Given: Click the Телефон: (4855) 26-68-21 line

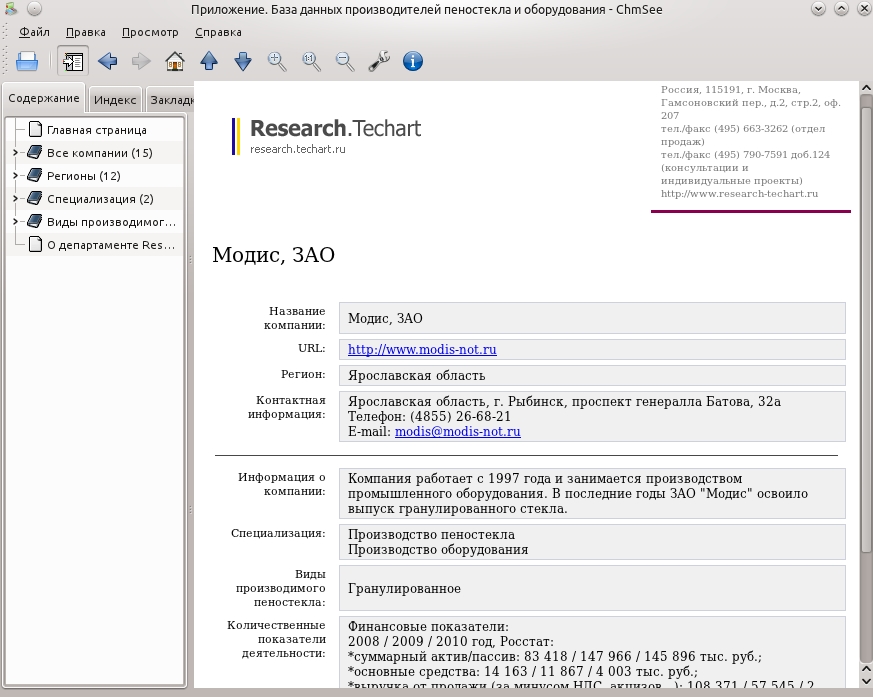Looking at the screenshot, I should pos(429,416).
